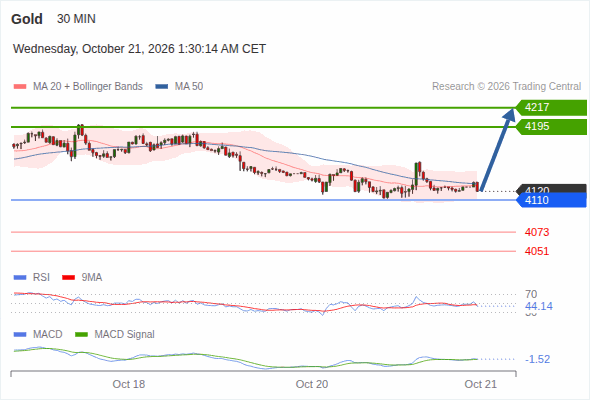Click the Oct 21 date axis marker

click(481, 384)
